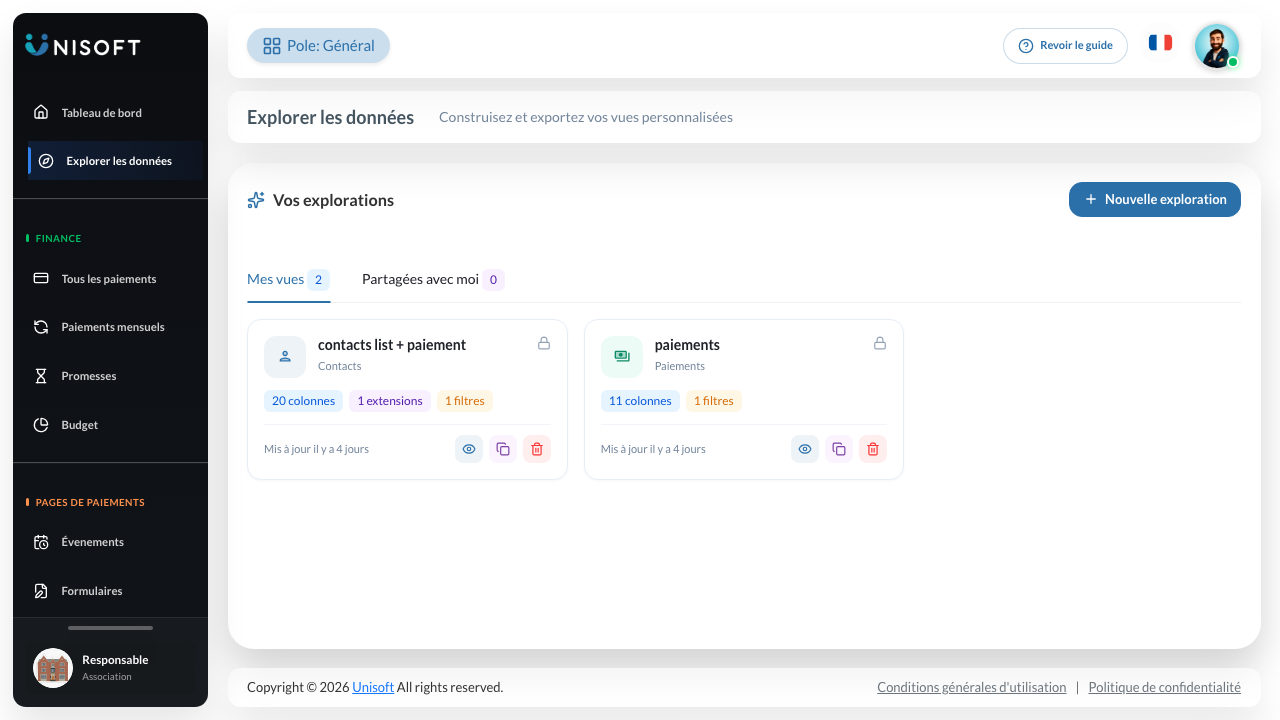Open the Pole: Général selector
The image size is (1280, 720).
pyautogui.click(x=318, y=46)
